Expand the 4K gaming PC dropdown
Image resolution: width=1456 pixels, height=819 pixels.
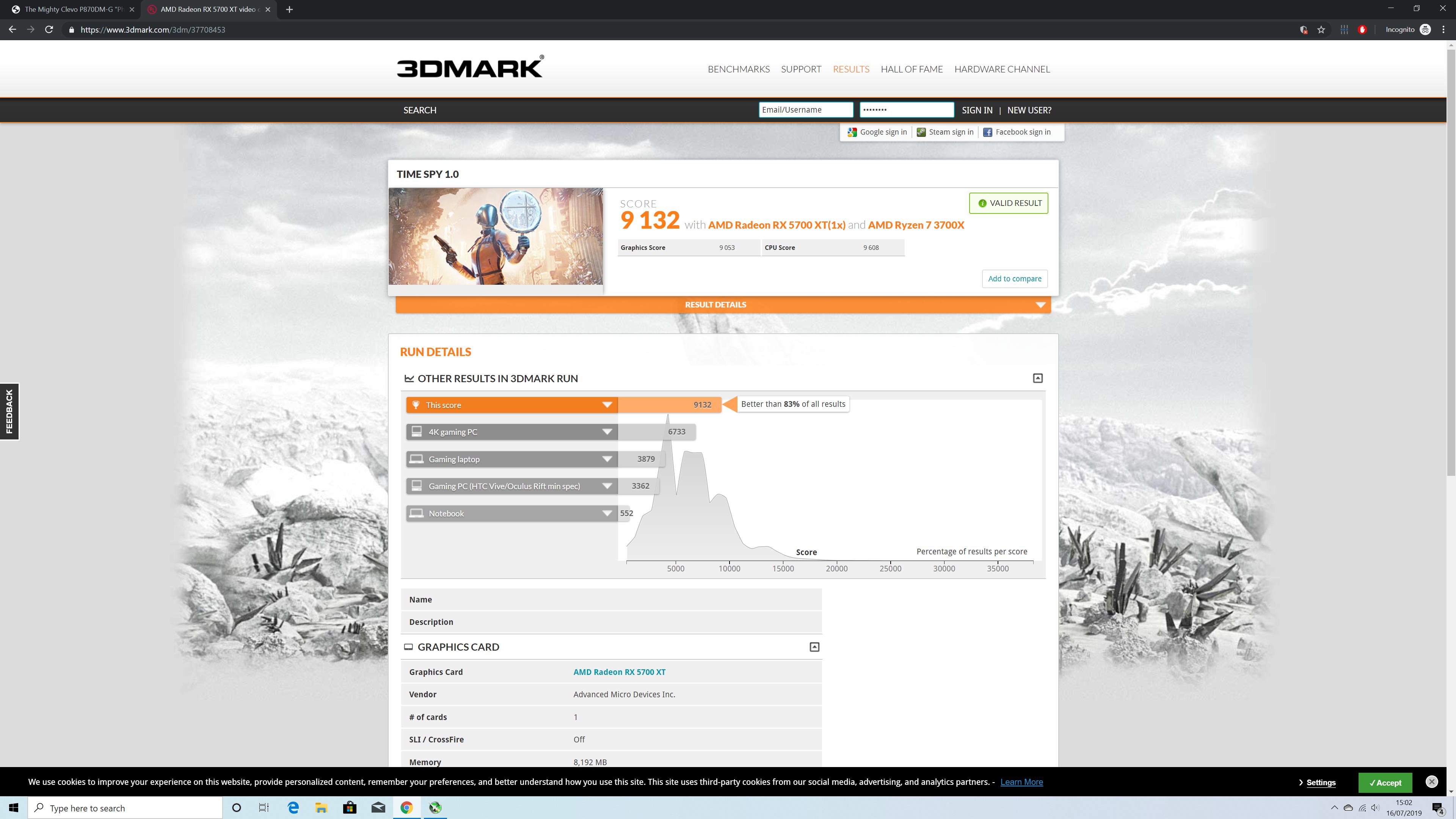tap(607, 432)
